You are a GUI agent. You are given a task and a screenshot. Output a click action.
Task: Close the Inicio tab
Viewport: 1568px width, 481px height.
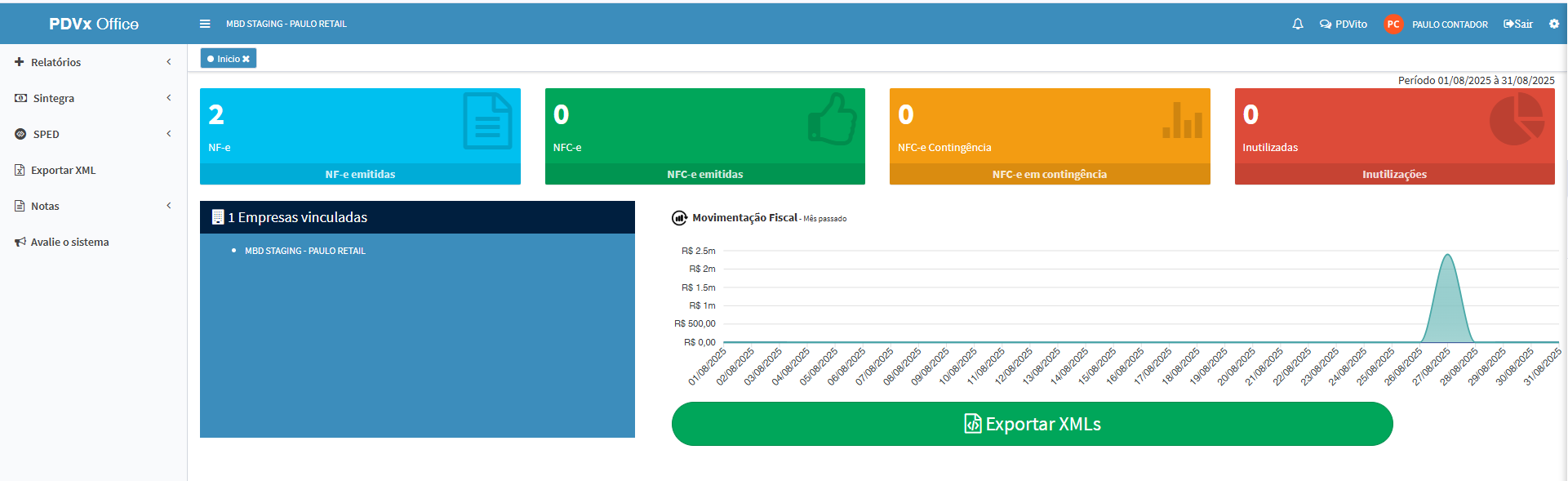coord(246,59)
